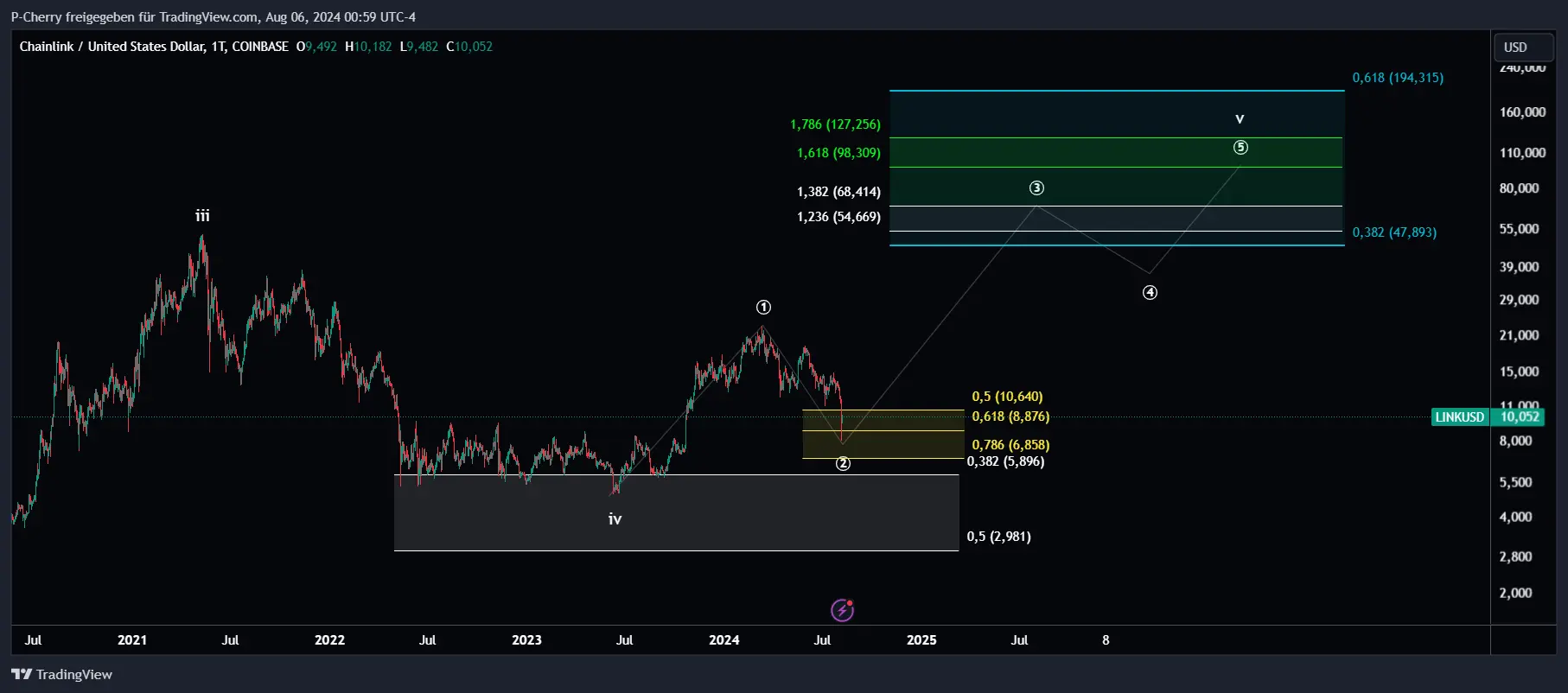Screen dimensions: 1568x693
Task: Select the circled wave 1 marker
Action: tap(763, 307)
